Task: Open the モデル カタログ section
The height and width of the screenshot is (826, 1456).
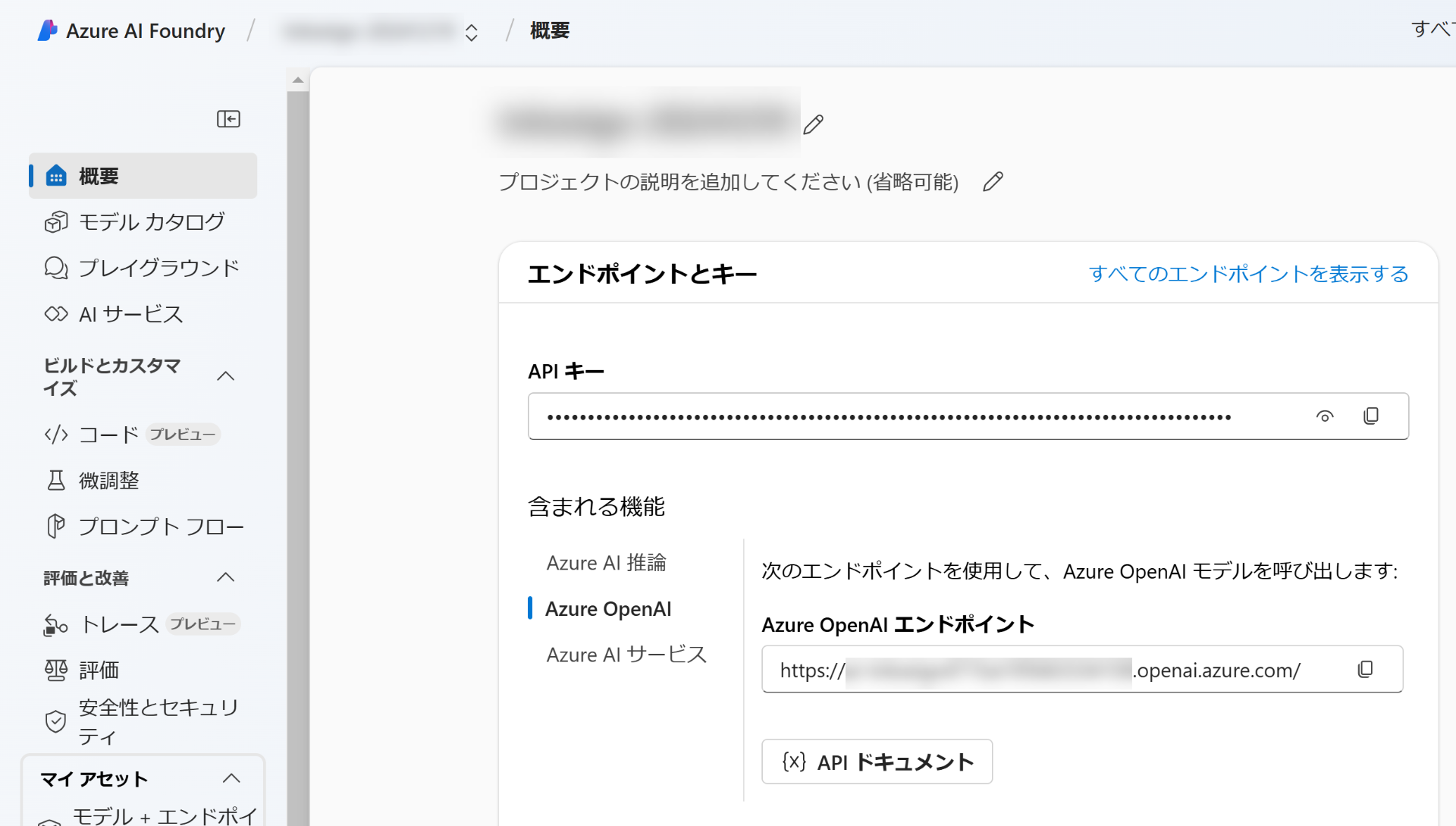Action: [x=152, y=221]
